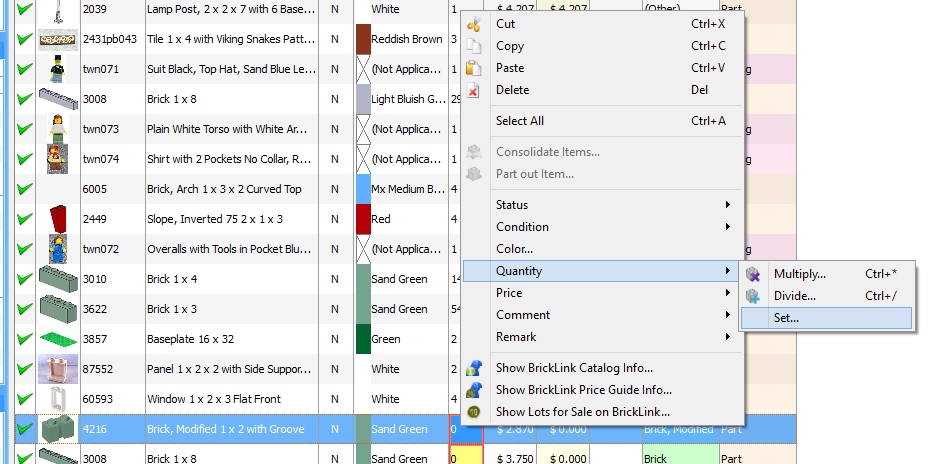The width and height of the screenshot is (943, 464).
Task: Click the Show Lots for Sale icon
Action: point(474,412)
